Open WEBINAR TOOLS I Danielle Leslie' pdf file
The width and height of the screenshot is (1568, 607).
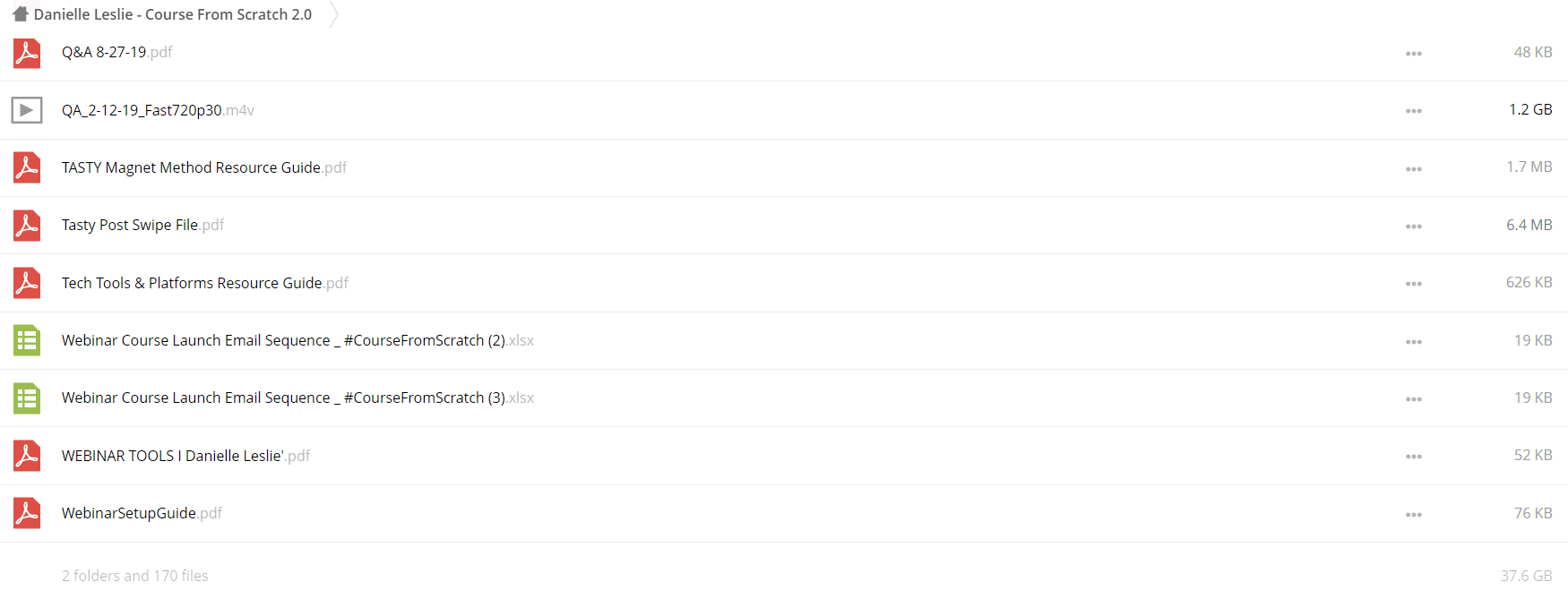coord(185,456)
